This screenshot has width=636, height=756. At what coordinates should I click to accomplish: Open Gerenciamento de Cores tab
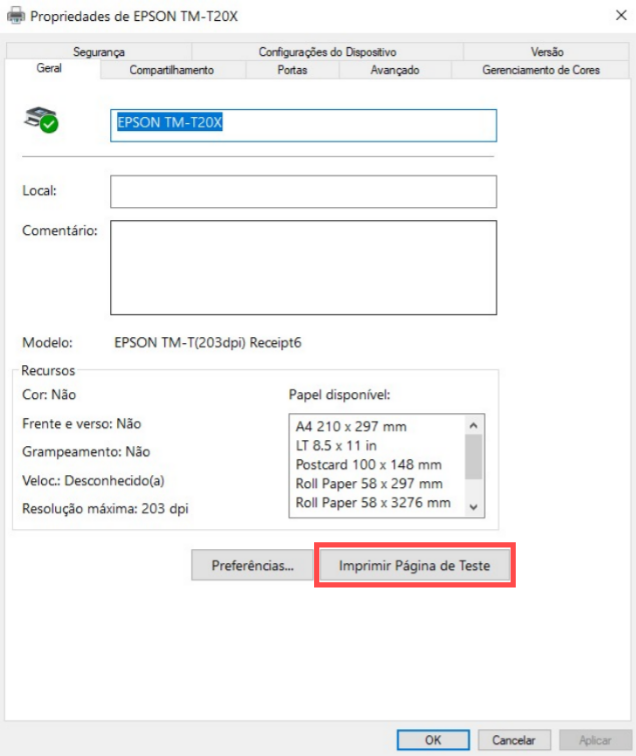point(541,70)
